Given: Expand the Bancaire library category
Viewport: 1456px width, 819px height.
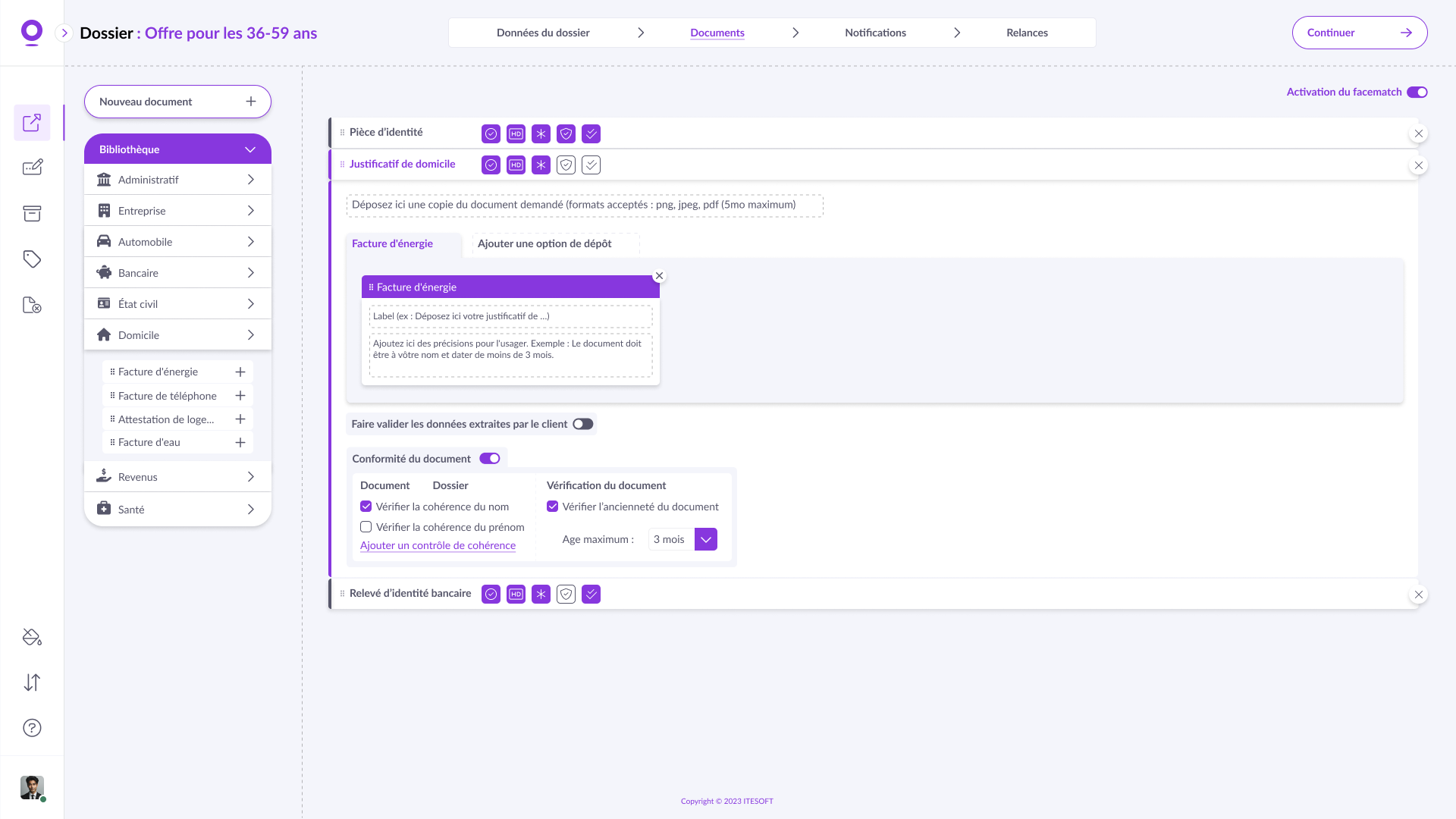Looking at the screenshot, I should (177, 273).
